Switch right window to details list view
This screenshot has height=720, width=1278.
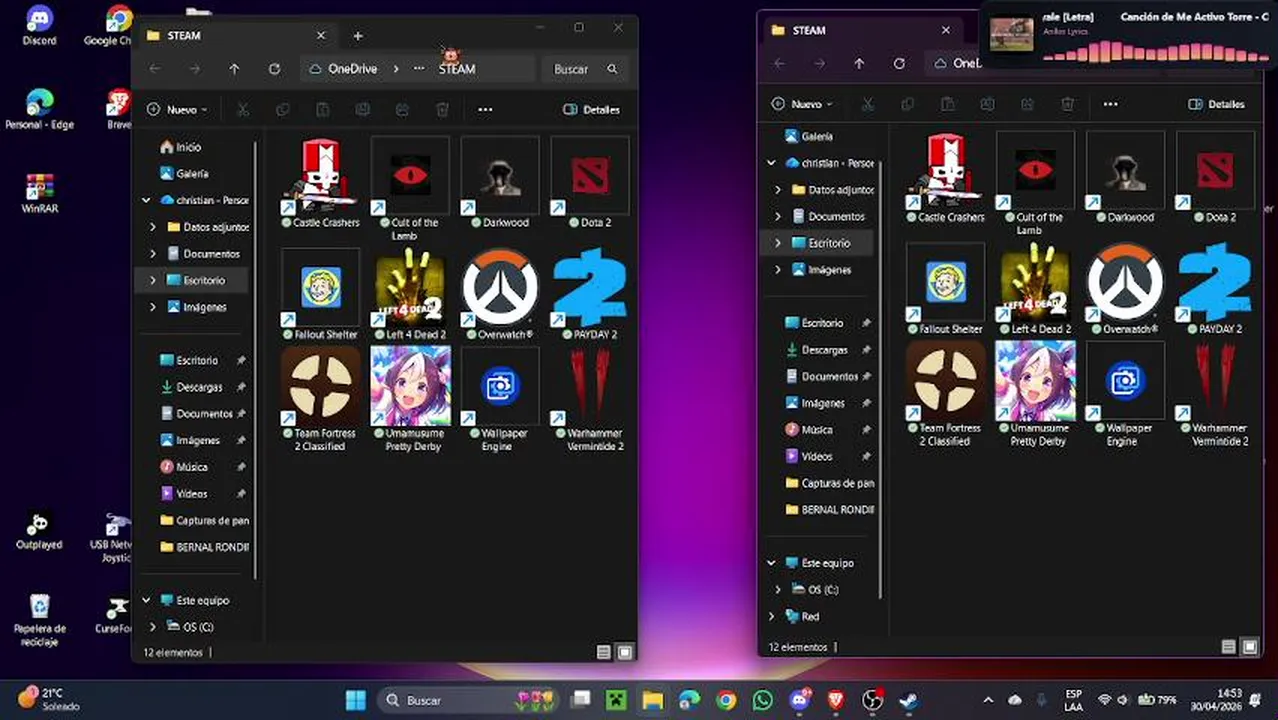(x=1228, y=647)
